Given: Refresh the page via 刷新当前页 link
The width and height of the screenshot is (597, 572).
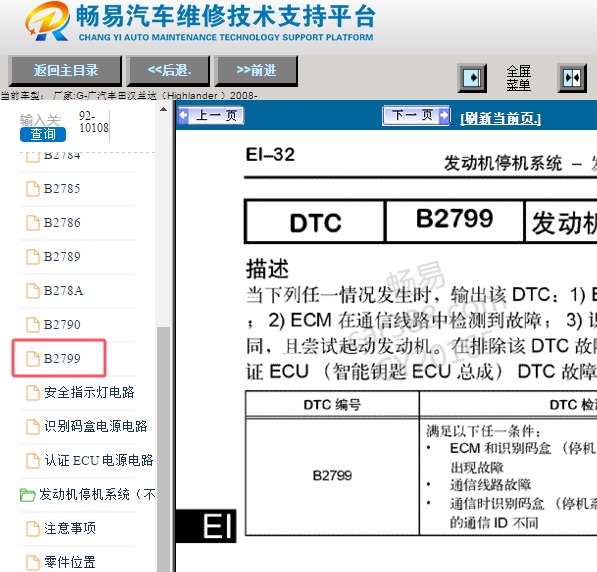Looking at the screenshot, I should point(500,118).
